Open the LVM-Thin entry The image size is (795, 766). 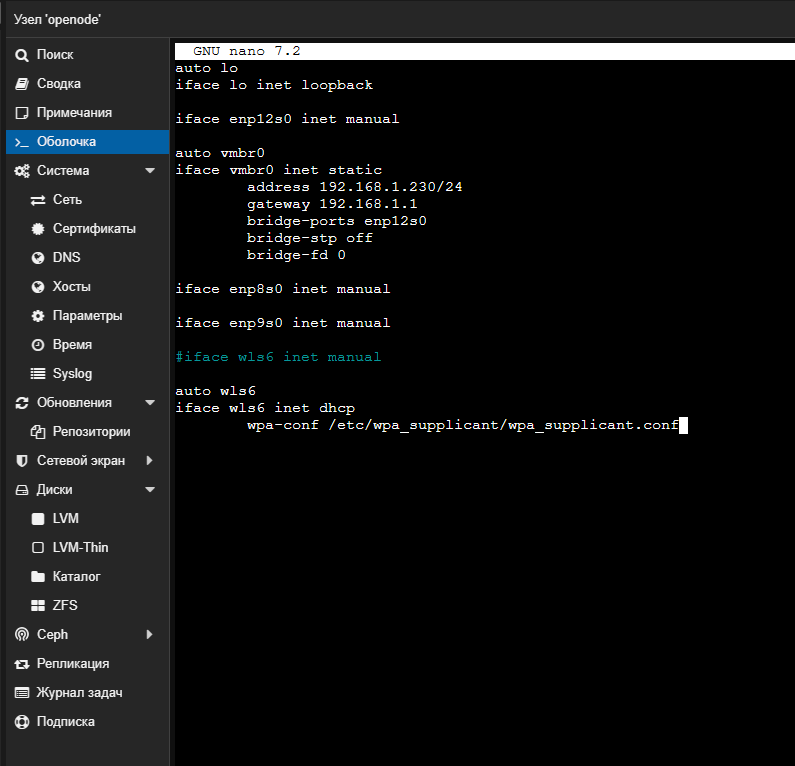click(81, 548)
